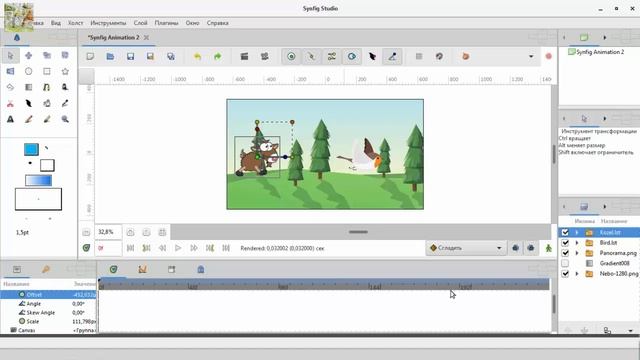Toggle position handles display (green circle)
The height and width of the screenshot is (360, 640).
pyautogui.click(x=291, y=56)
